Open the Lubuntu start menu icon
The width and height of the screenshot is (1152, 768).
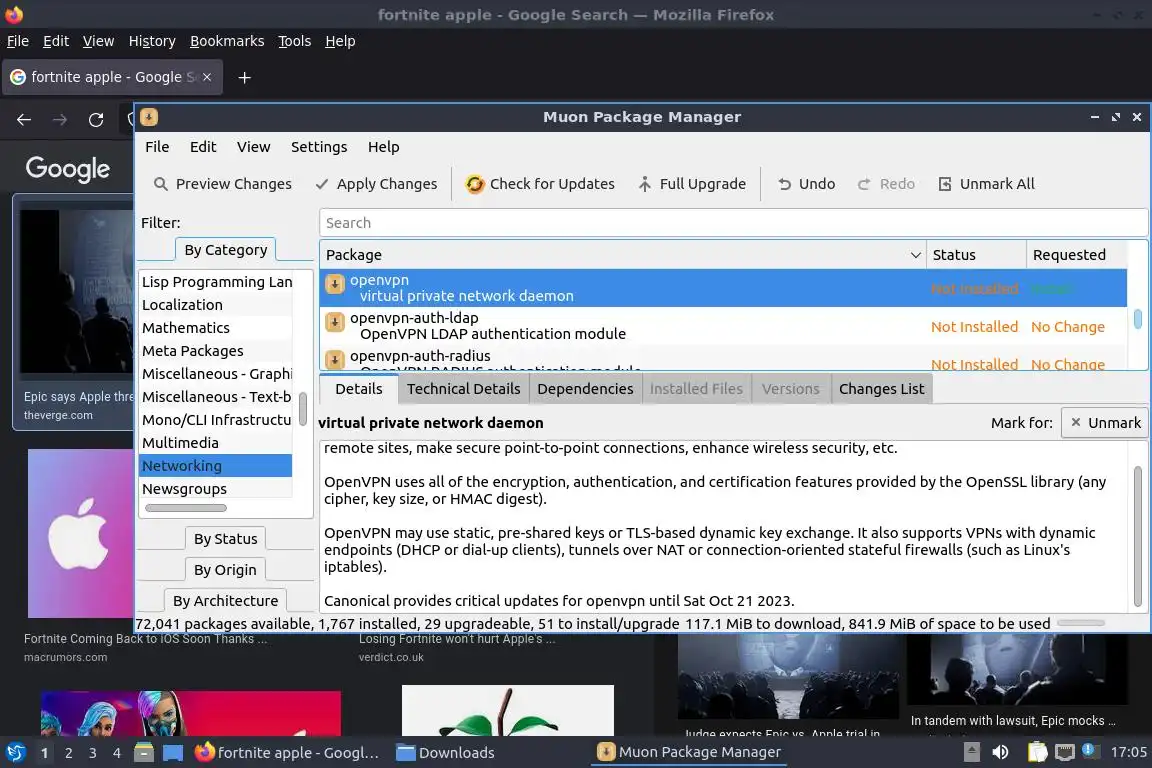click(x=15, y=753)
